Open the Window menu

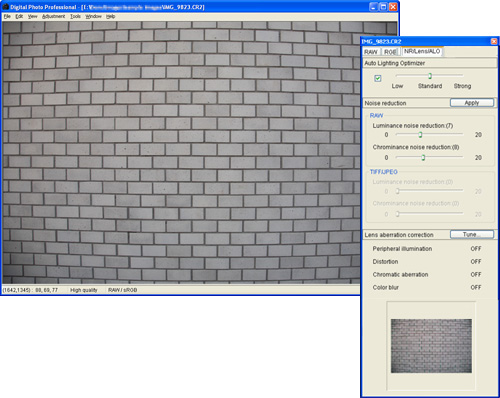(x=93, y=16)
